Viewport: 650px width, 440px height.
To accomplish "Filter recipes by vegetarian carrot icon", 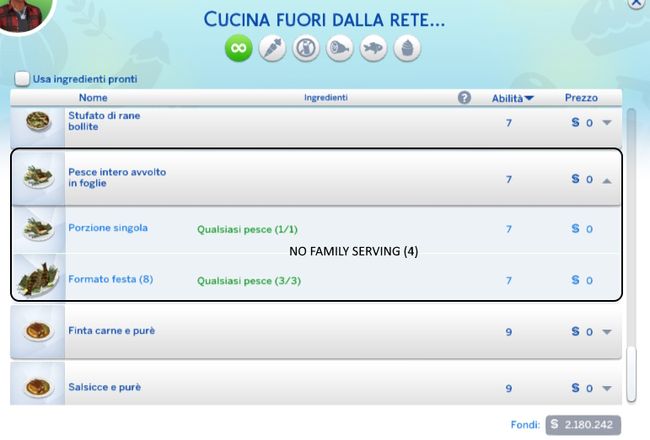I will (272, 50).
